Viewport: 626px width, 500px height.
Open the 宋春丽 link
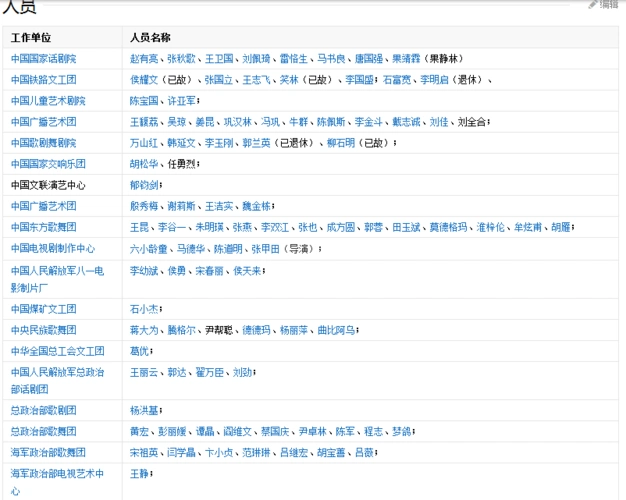pyautogui.click(x=209, y=271)
